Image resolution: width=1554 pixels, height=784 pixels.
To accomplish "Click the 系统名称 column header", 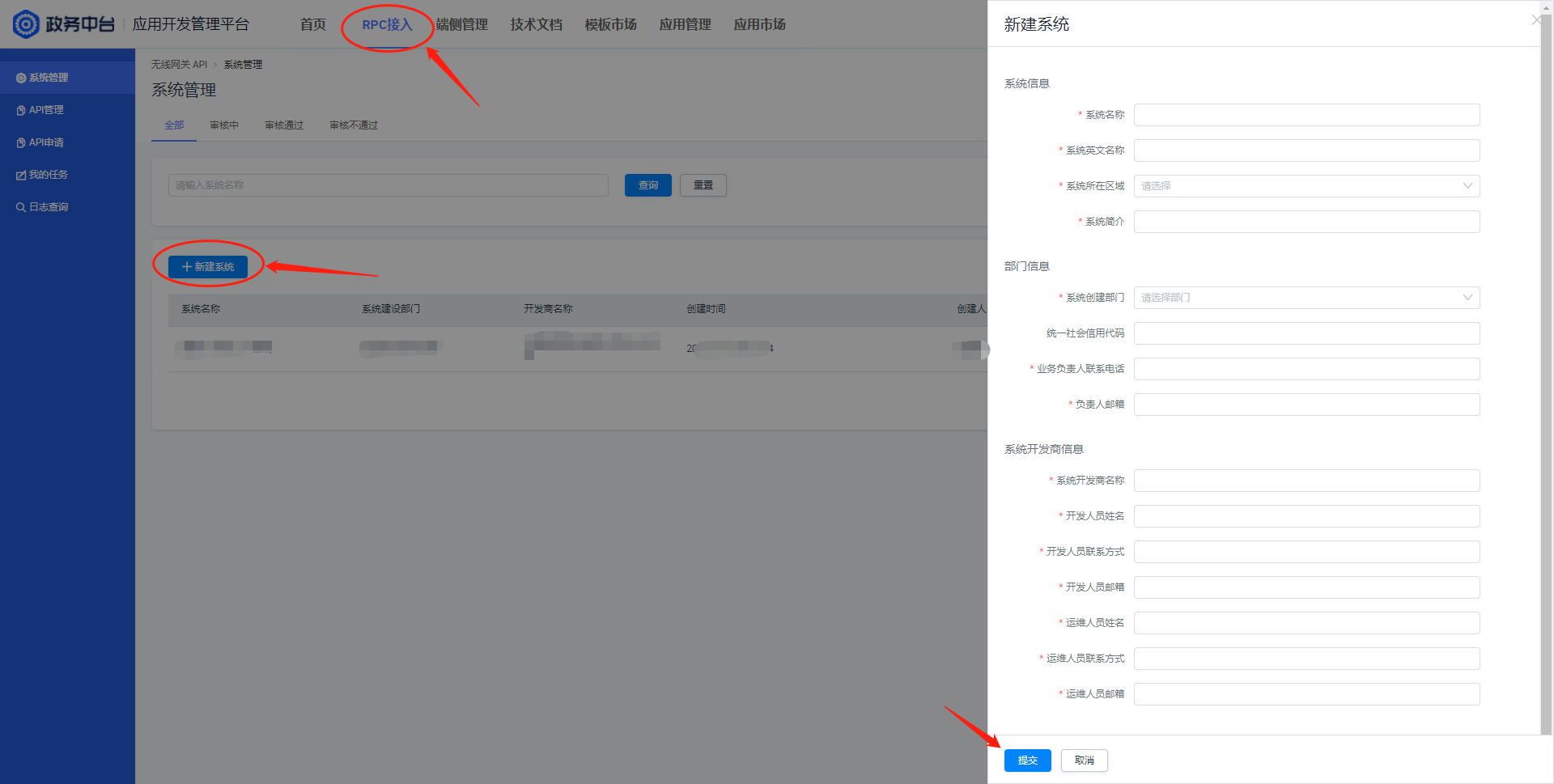I will coord(201,309).
